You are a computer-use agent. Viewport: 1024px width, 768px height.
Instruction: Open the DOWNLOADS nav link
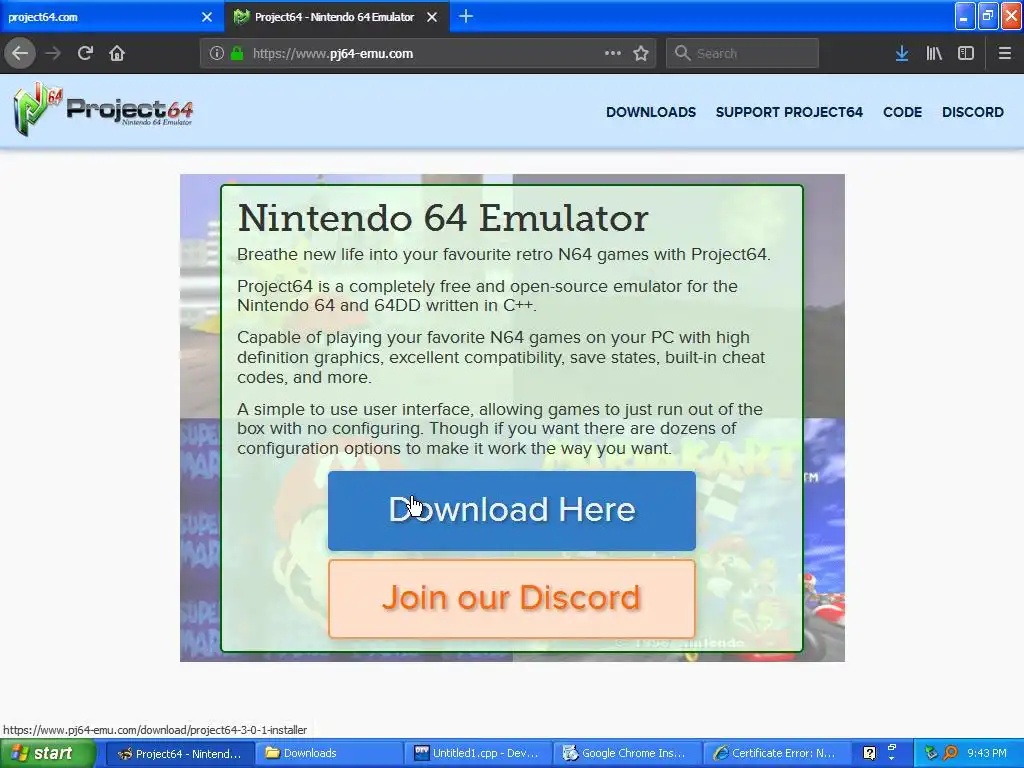pos(650,112)
